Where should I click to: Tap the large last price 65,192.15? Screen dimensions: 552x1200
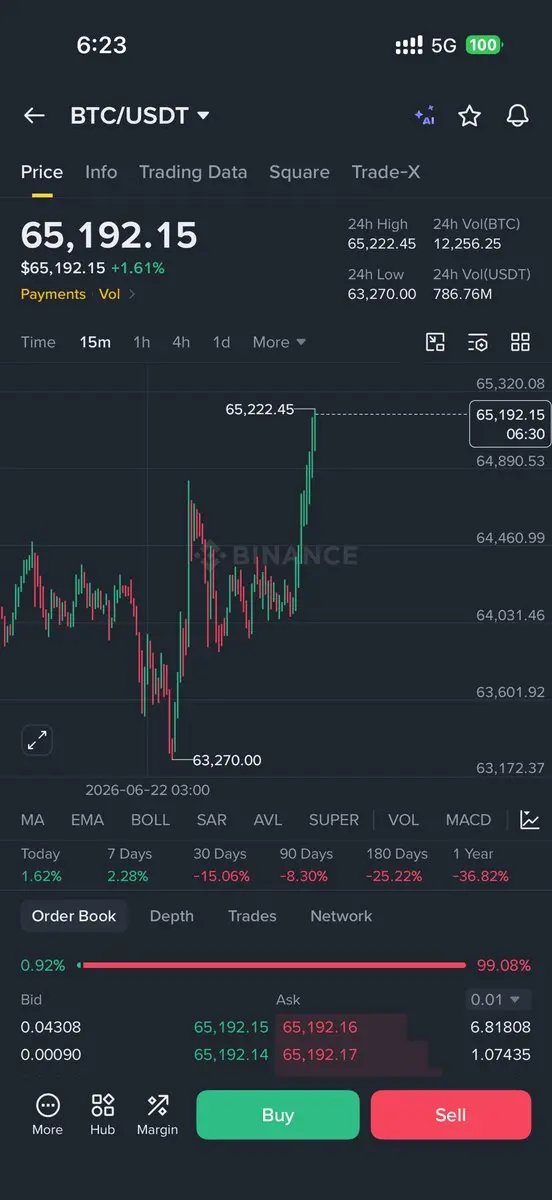(109, 235)
